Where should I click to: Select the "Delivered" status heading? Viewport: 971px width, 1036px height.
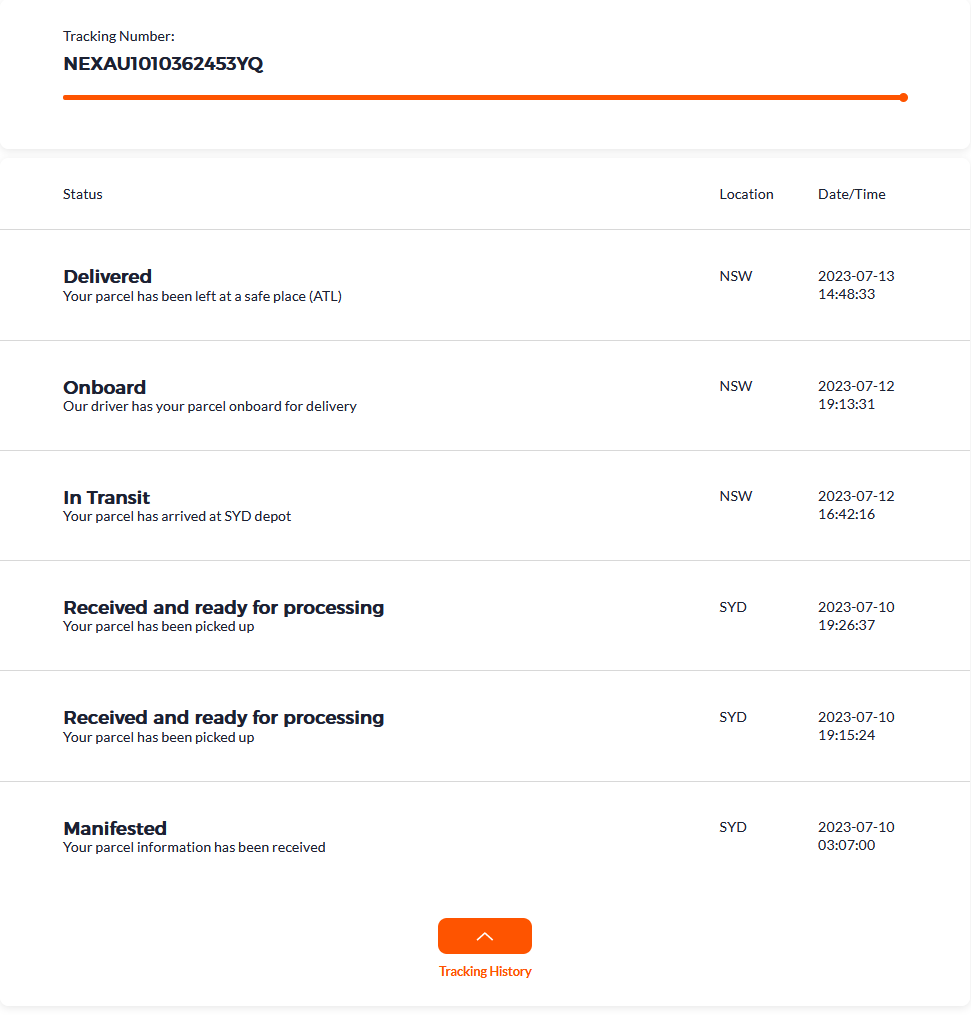pyautogui.click(x=108, y=276)
